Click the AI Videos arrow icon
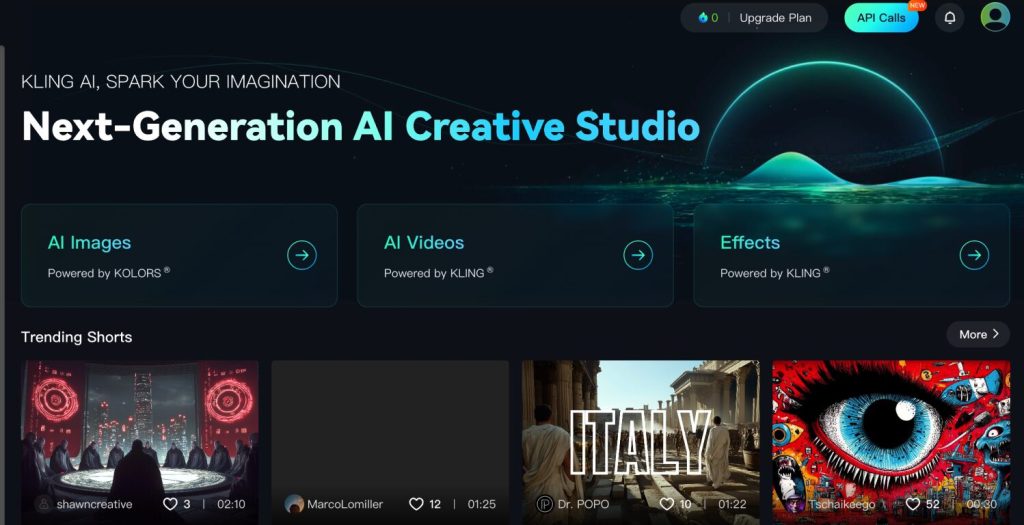The image size is (1024, 525). tap(638, 255)
